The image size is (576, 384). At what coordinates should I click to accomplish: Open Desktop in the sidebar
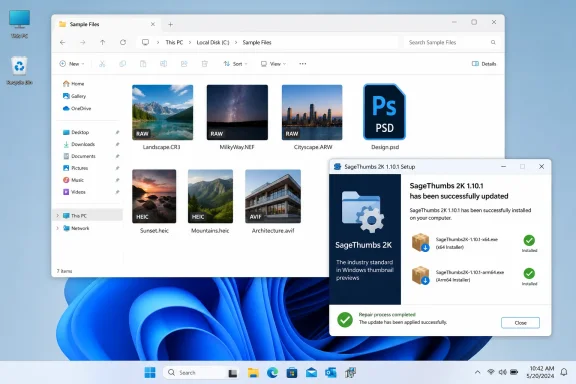[76, 132]
